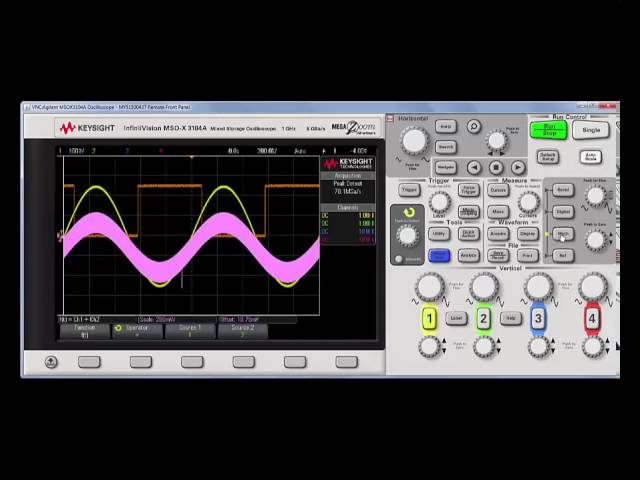Click the Cursors knob
The height and width of the screenshot is (480, 640).
528,201
